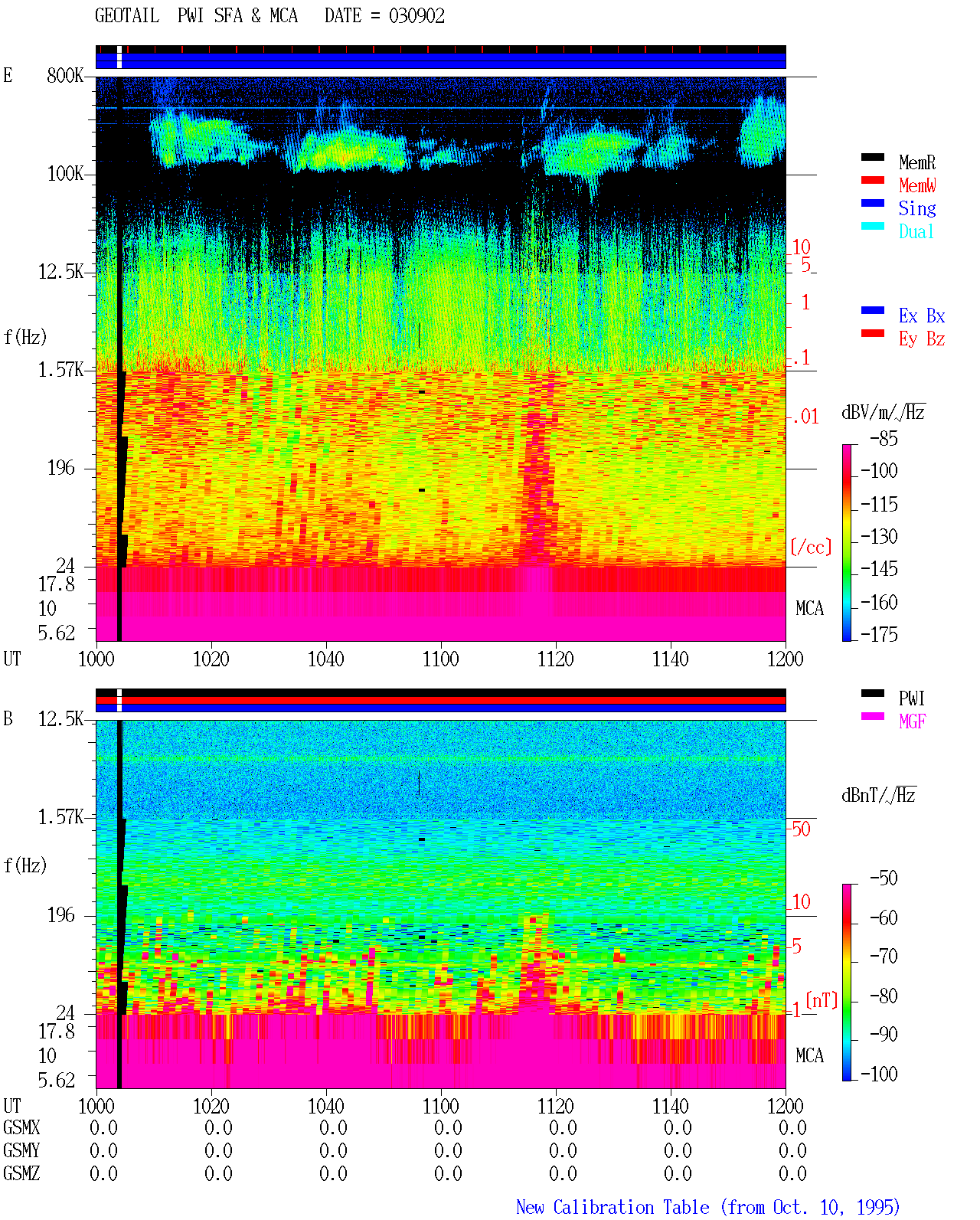
Task: Click the MCA label beside the B panel
Action: coord(809,1055)
